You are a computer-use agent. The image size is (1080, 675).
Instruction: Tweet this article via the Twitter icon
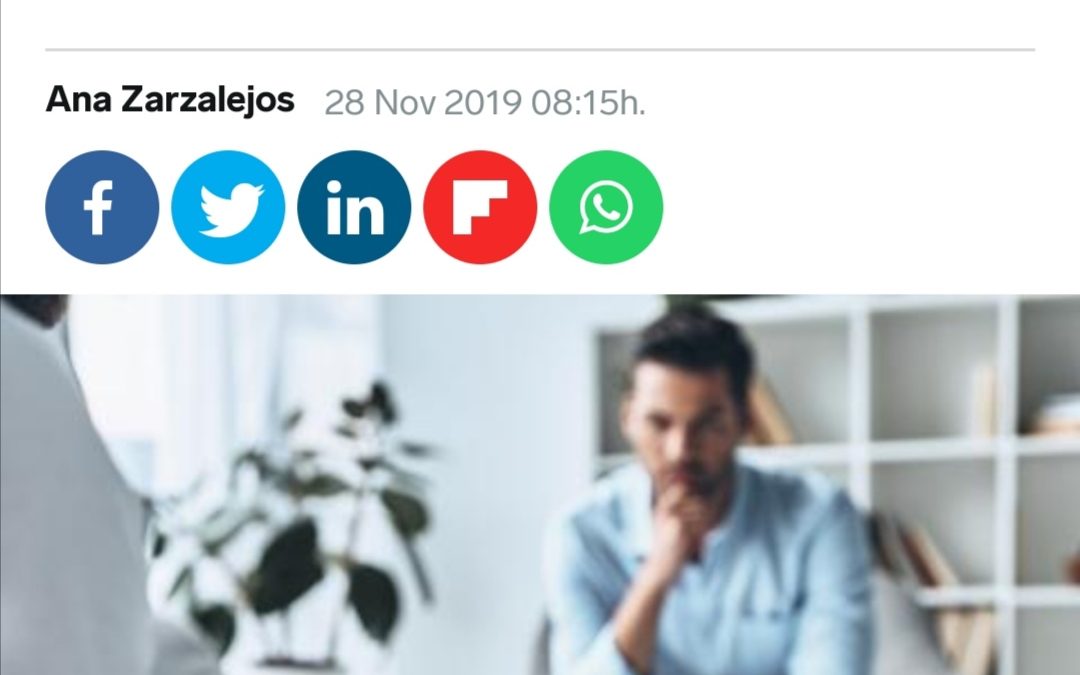[x=228, y=207]
